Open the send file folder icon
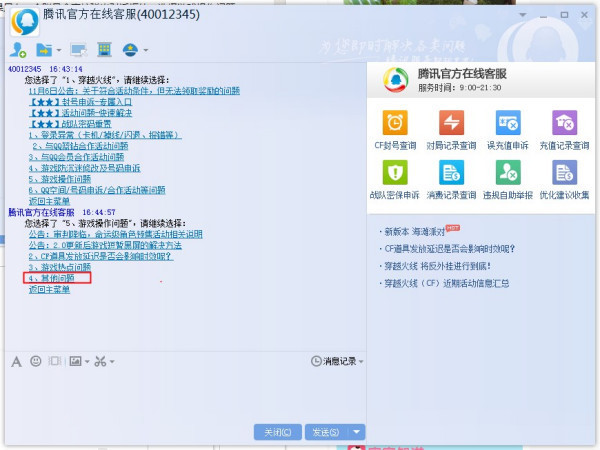600x450 pixels. 44,50
